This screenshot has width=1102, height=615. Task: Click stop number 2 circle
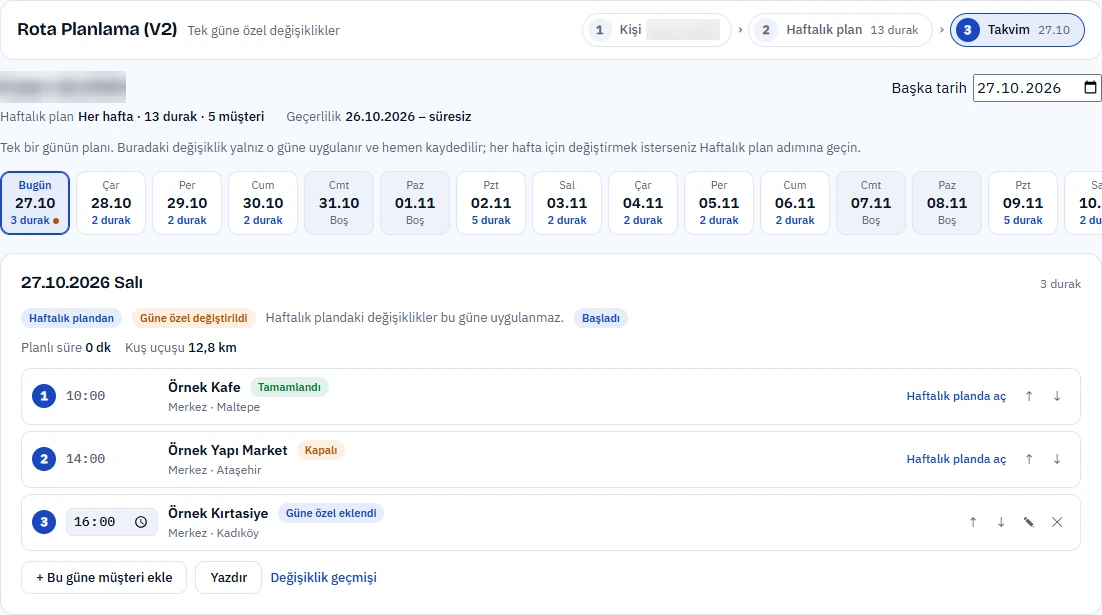tap(44, 459)
